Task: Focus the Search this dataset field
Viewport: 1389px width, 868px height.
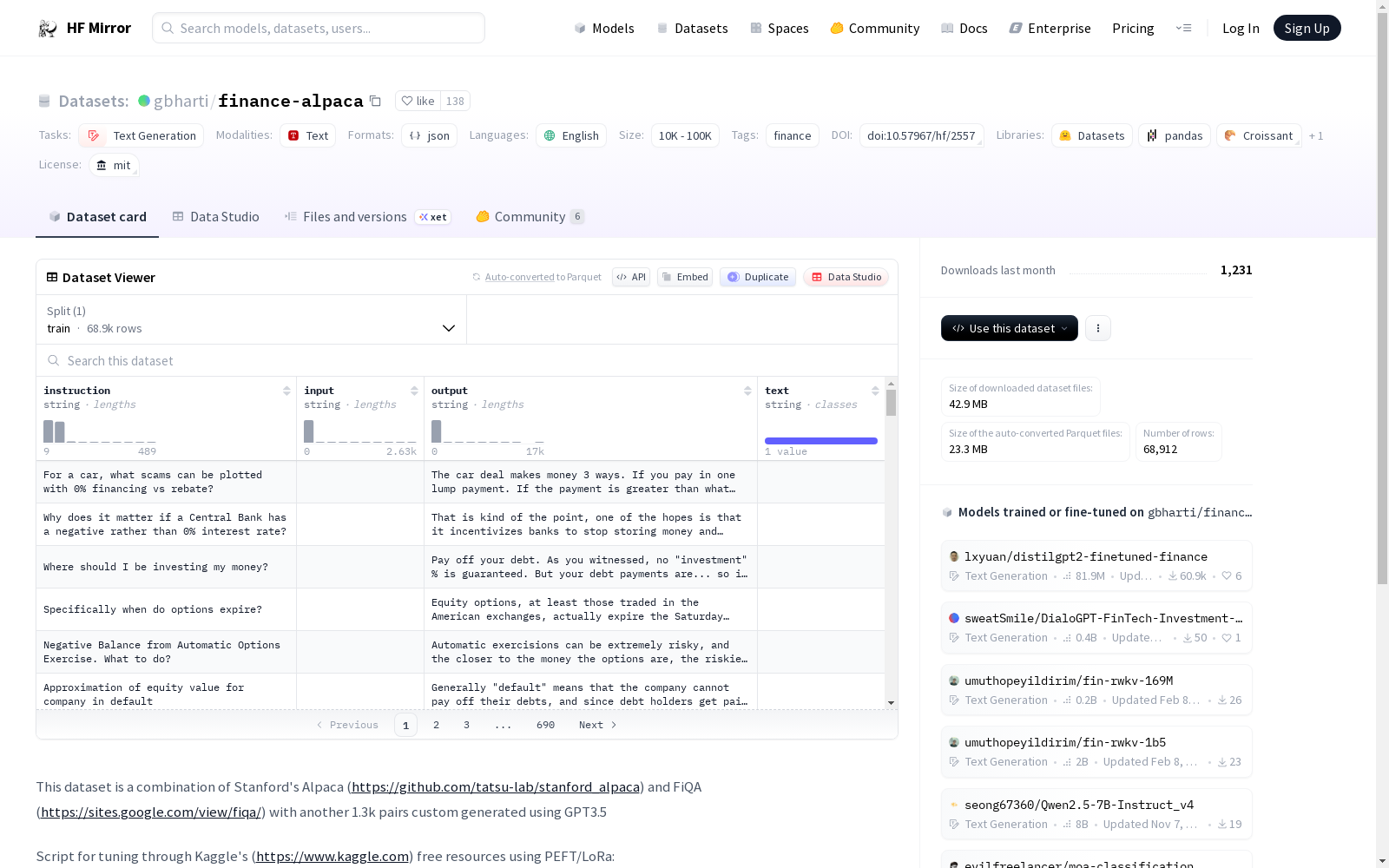Action: [x=467, y=360]
